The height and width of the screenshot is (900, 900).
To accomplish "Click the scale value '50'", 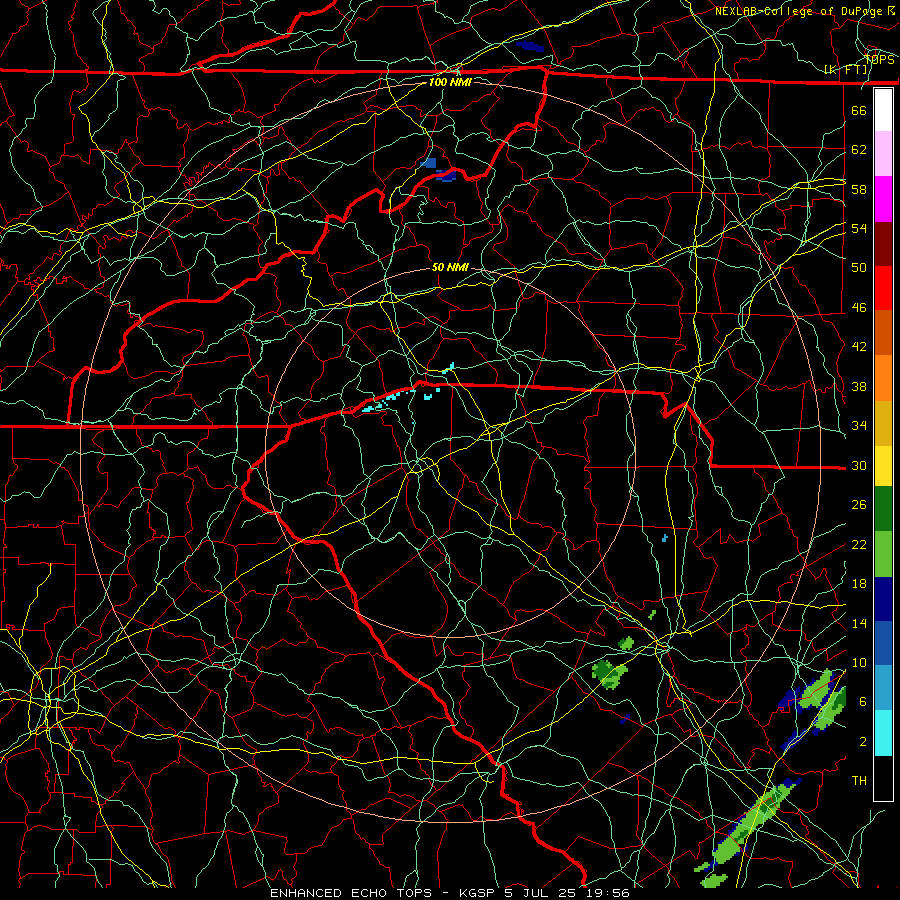I will 859,268.
